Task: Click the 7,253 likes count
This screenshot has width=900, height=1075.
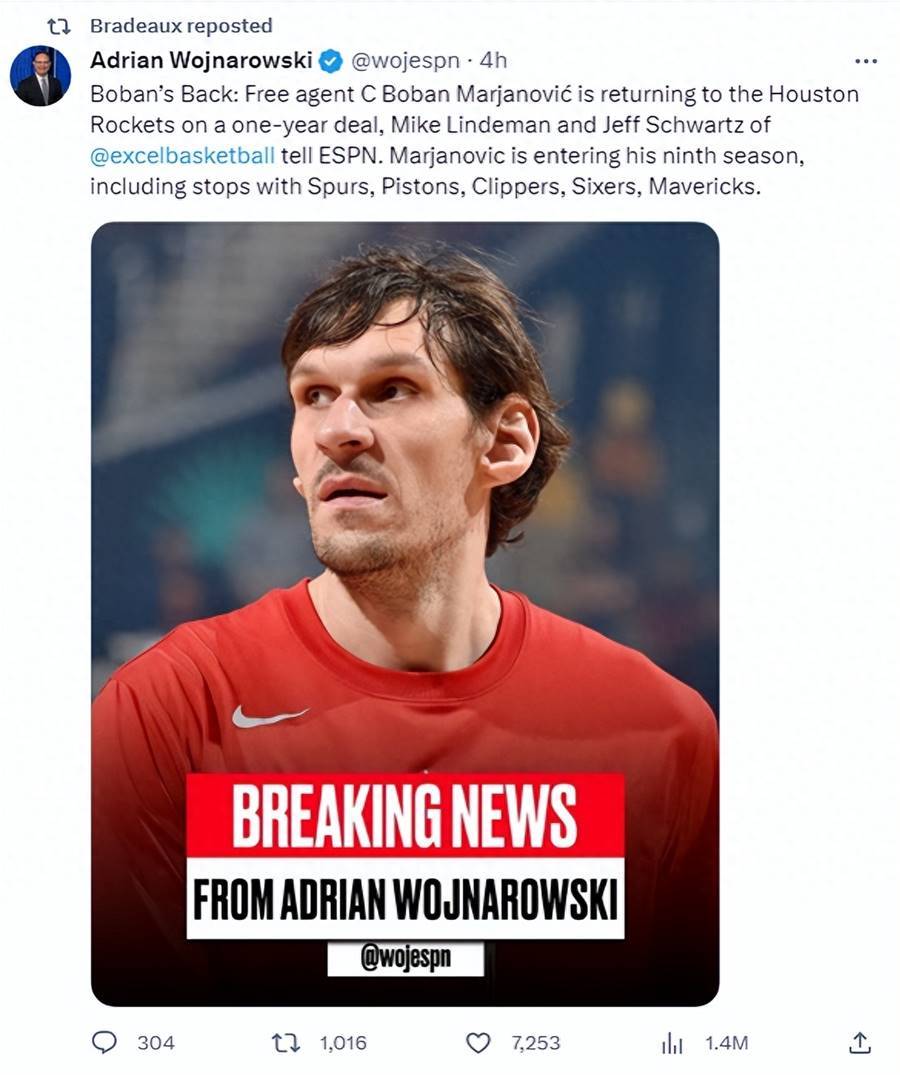Action: (535, 1043)
